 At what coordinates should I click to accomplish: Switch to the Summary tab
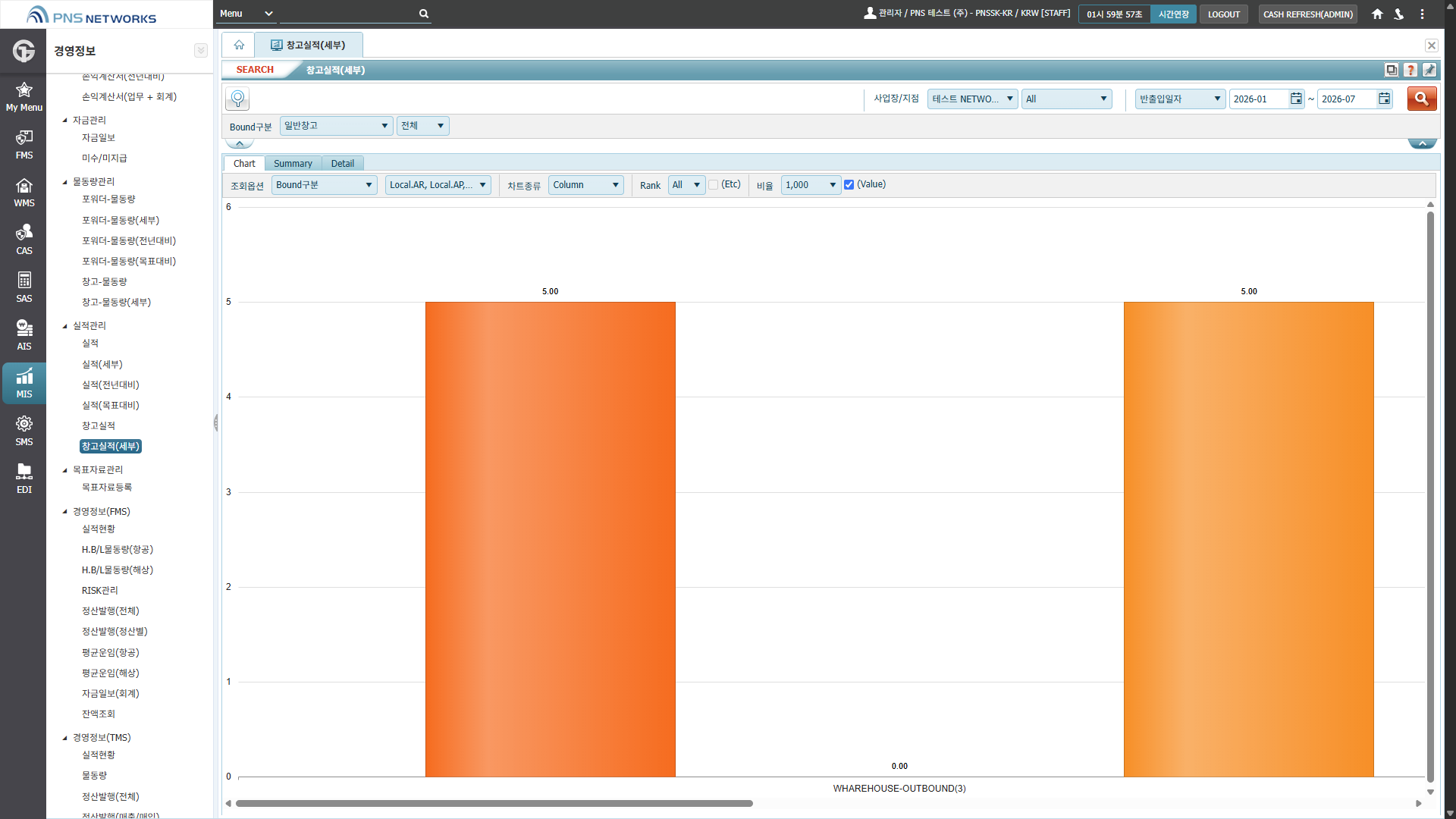(x=293, y=164)
